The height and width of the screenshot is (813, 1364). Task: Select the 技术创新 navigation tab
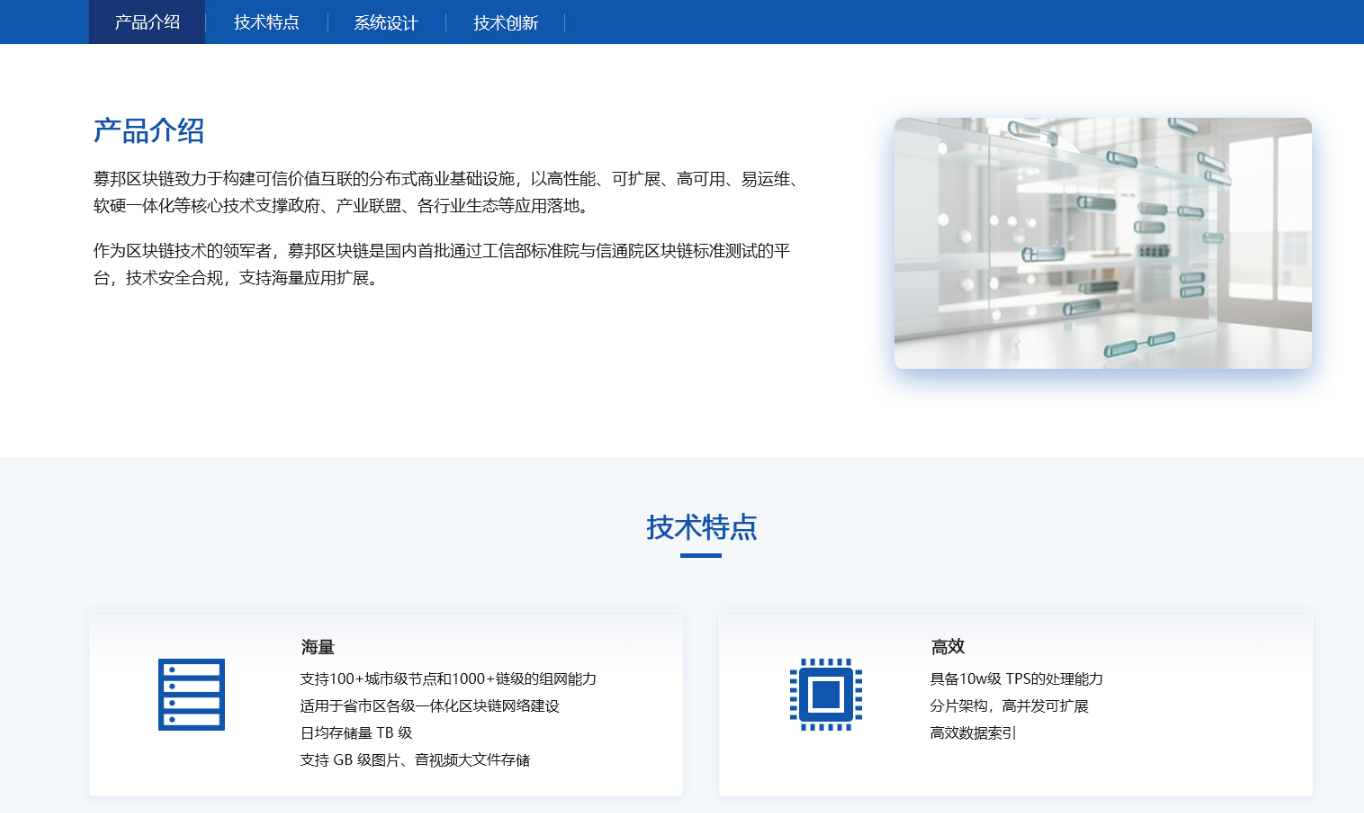[x=506, y=22]
